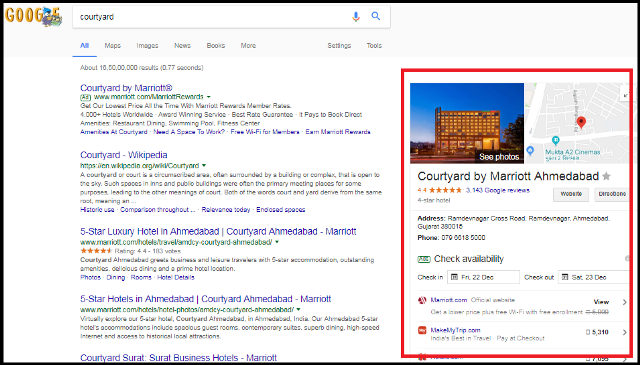Image resolution: width=640 pixels, height=365 pixels.
Task: Open search Settings
Action: 339,45
